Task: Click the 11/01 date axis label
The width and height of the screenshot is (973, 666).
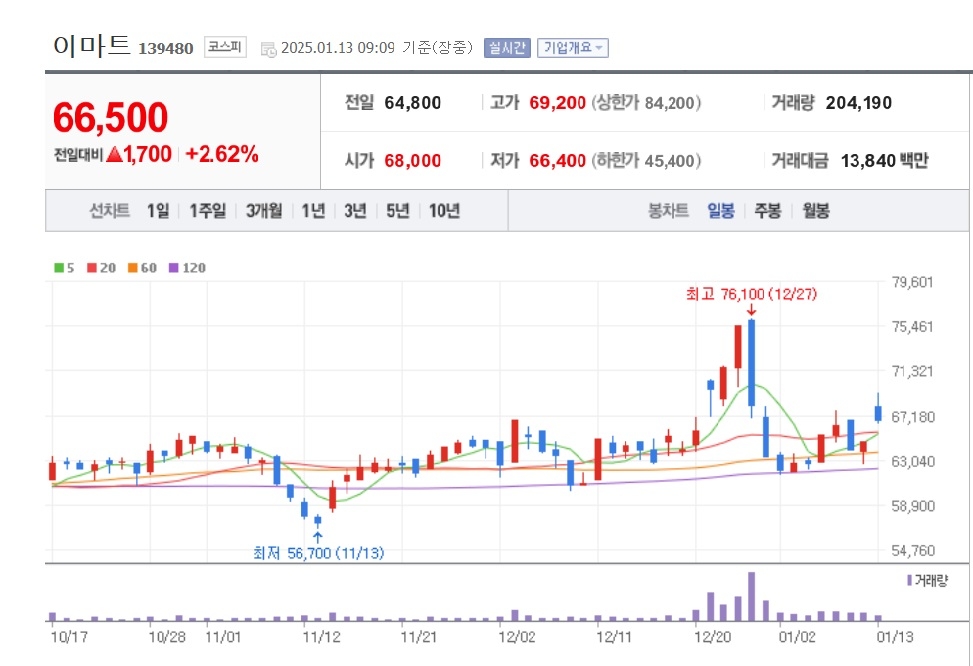Action: (223, 637)
